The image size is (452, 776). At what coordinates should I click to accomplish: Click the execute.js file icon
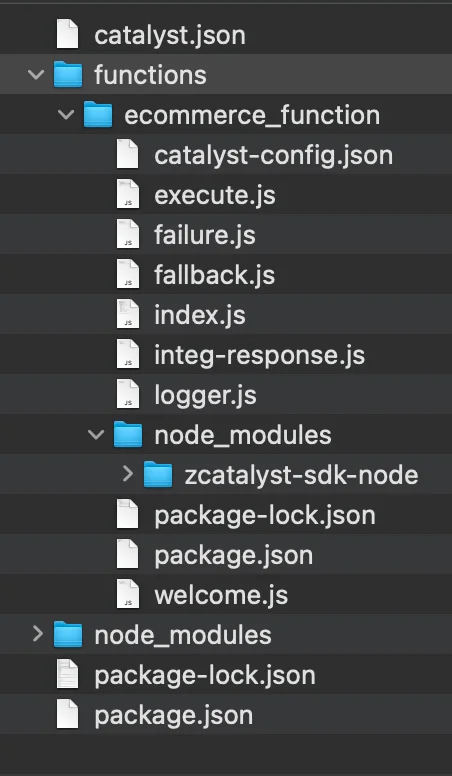pos(128,194)
